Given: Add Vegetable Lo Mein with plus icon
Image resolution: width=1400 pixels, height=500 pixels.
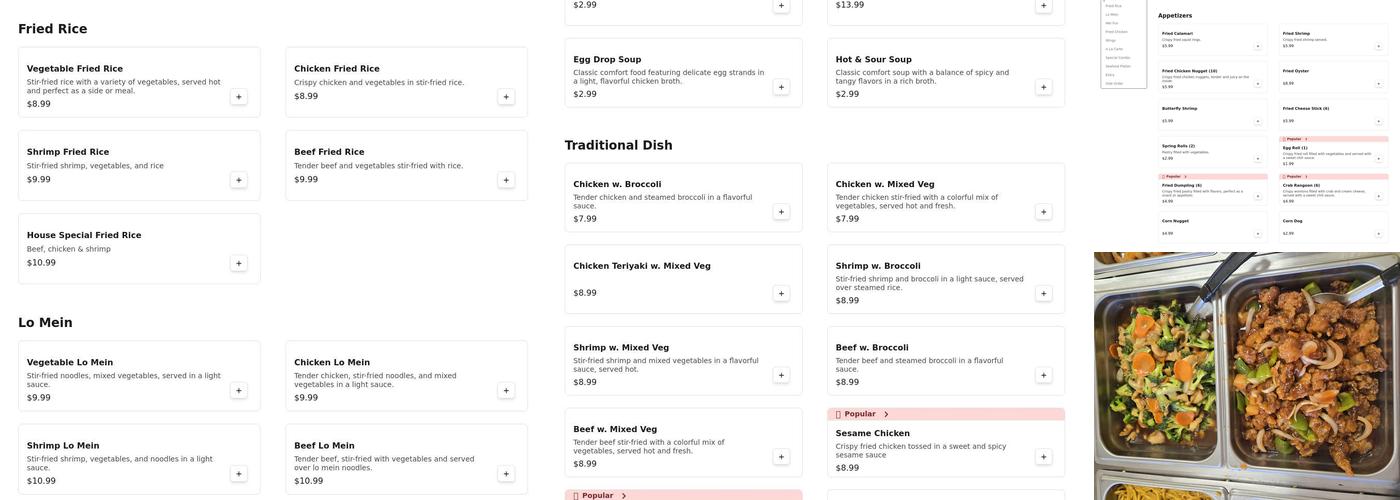Looking at the screenshot, I should [x=239, y=391].
